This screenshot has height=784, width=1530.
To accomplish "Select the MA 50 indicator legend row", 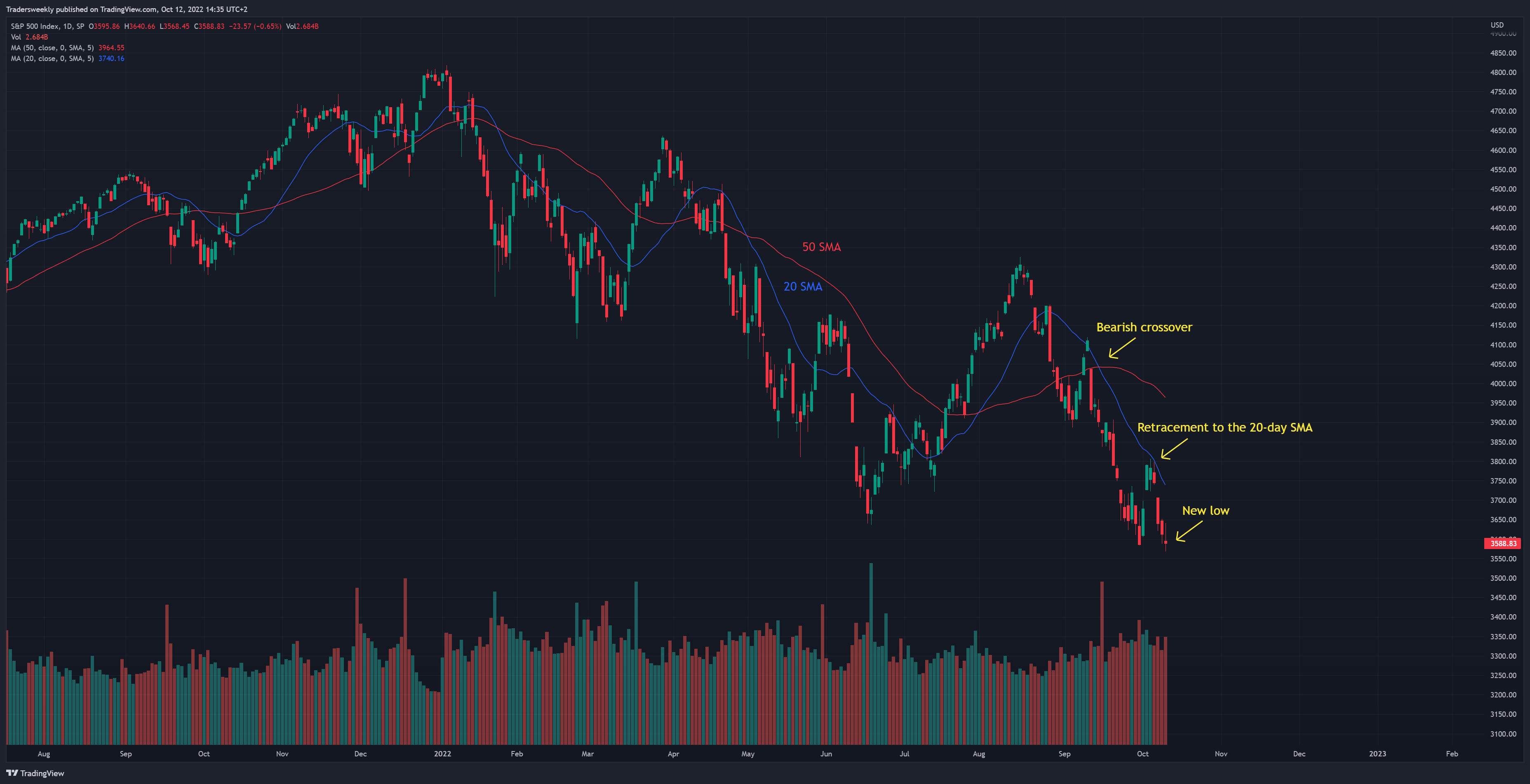I will click(x=67, y=47).
